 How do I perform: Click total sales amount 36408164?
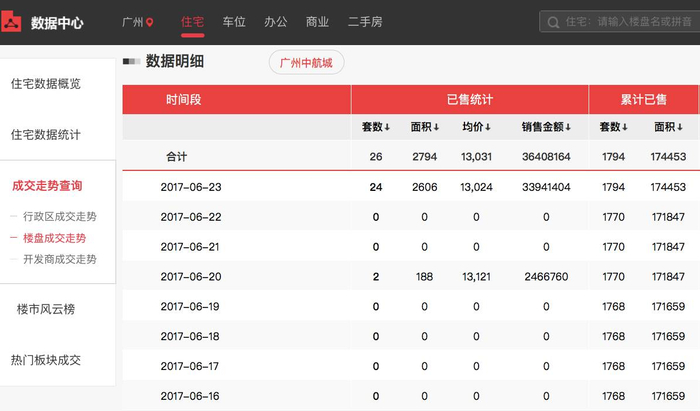click(546, 157)
